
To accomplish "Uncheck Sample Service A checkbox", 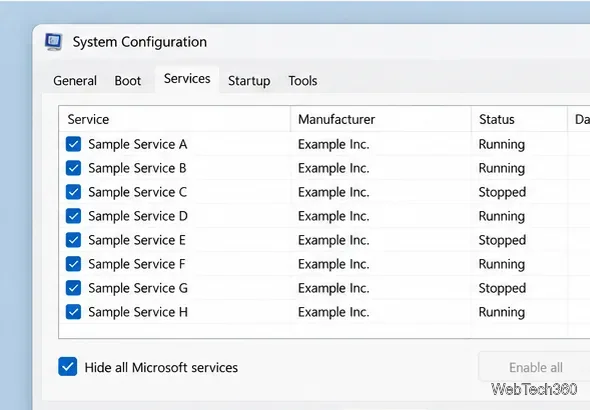I will tap(73, 144).
